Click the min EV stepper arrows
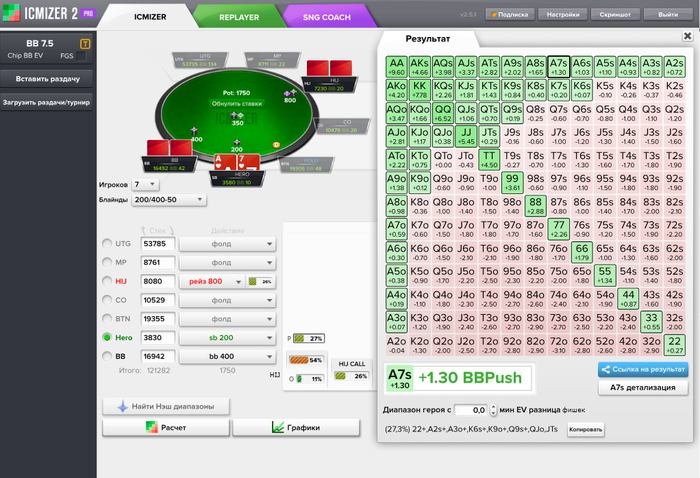 click(x=493, y=410)
